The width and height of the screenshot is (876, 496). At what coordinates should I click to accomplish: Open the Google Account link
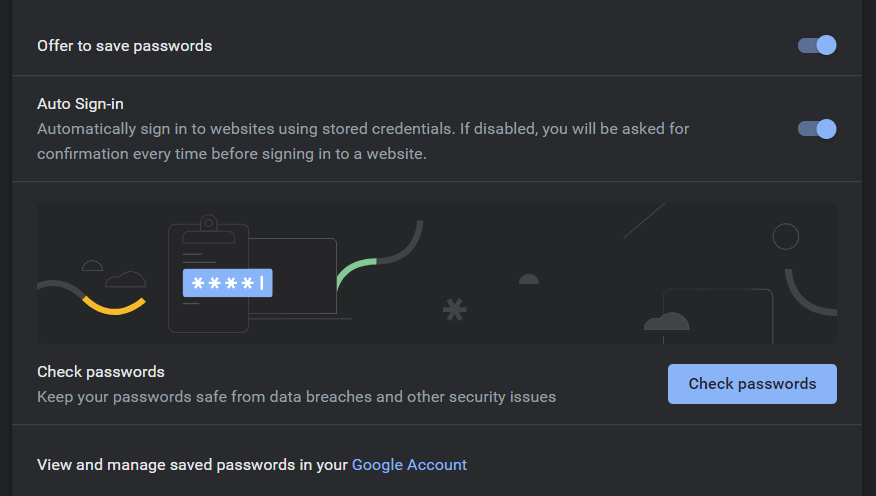tap(409, 464)
